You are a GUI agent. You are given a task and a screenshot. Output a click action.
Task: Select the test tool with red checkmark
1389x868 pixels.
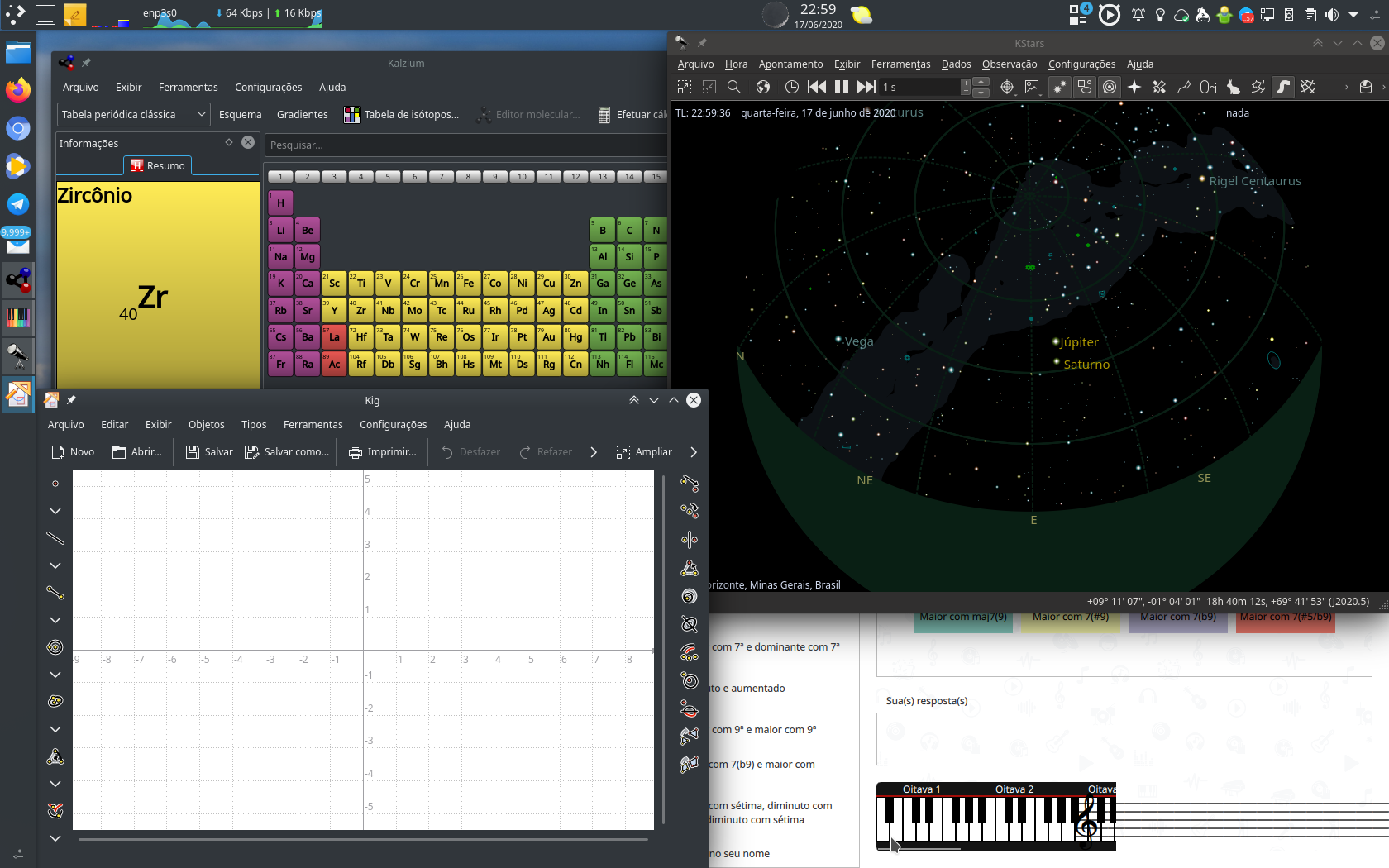coord(55,811)
